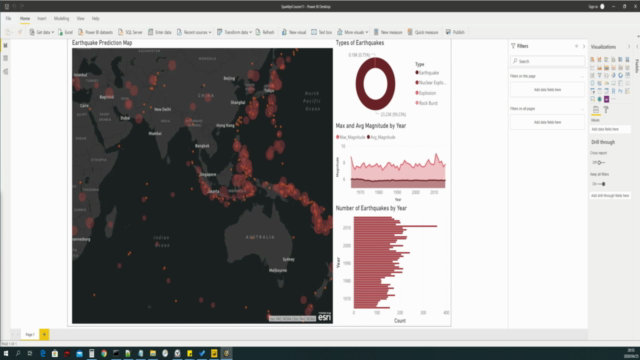
Task: Click the Explosion legend entry
Action: click(x=426, y=93)
